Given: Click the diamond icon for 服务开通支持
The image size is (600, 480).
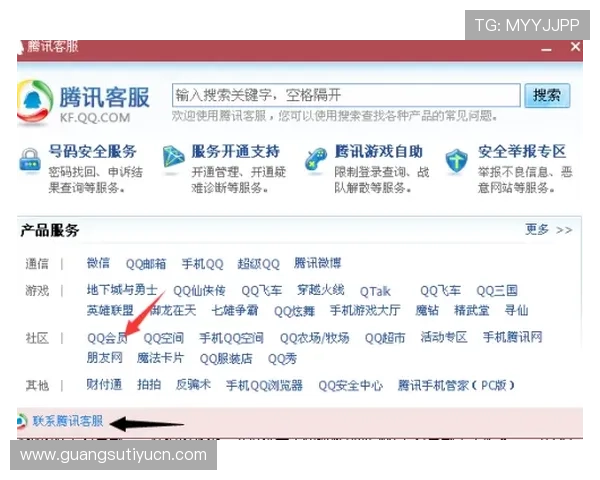Looking at the screenshot, I should (x=173, y=157).
